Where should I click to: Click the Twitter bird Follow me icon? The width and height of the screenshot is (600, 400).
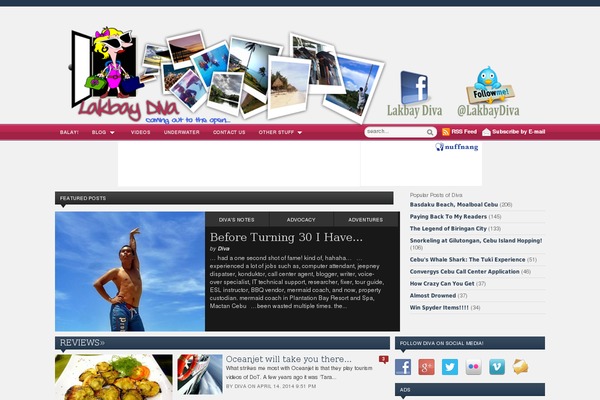click(x=490, y=85)
